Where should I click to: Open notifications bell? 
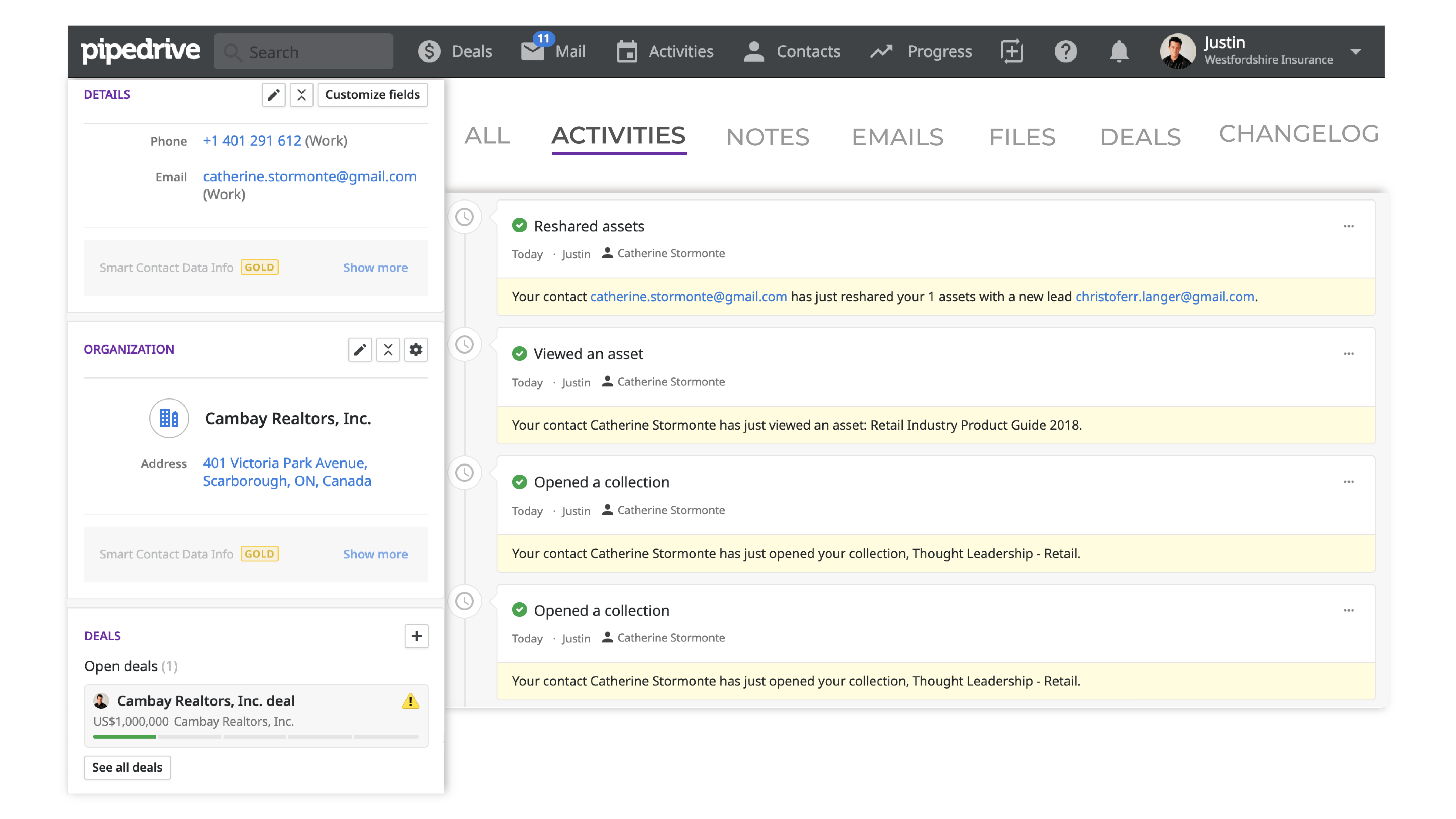click(x=1119, y=51)
